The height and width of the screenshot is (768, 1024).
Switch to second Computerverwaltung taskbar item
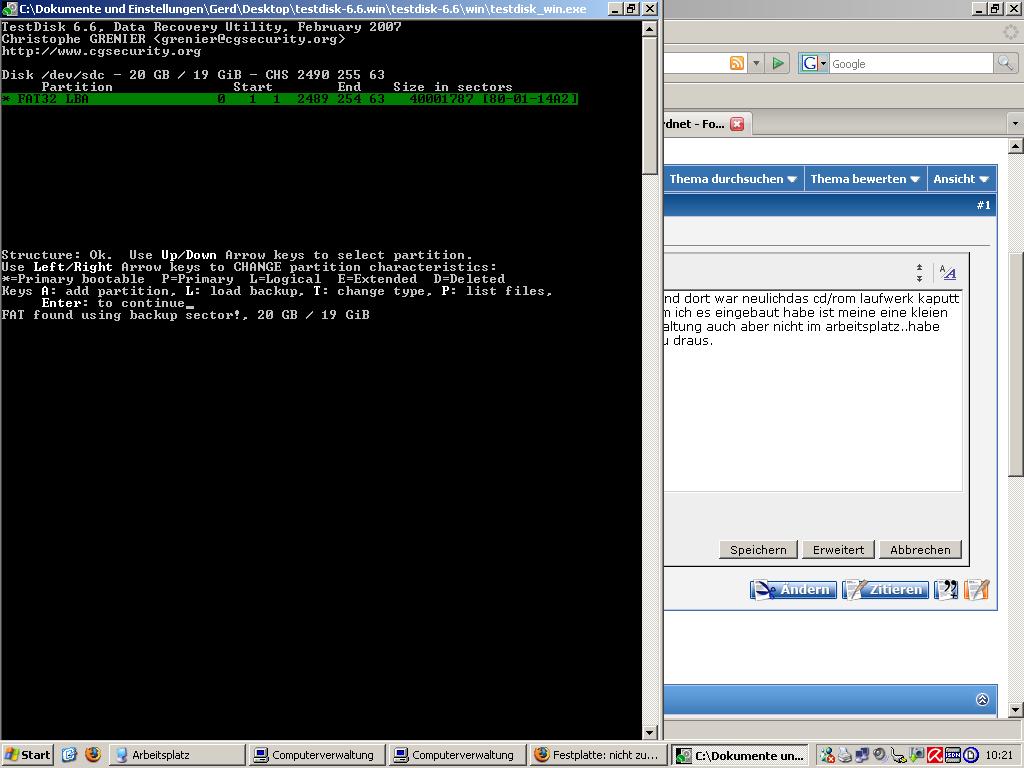click(x=457, y=755)
